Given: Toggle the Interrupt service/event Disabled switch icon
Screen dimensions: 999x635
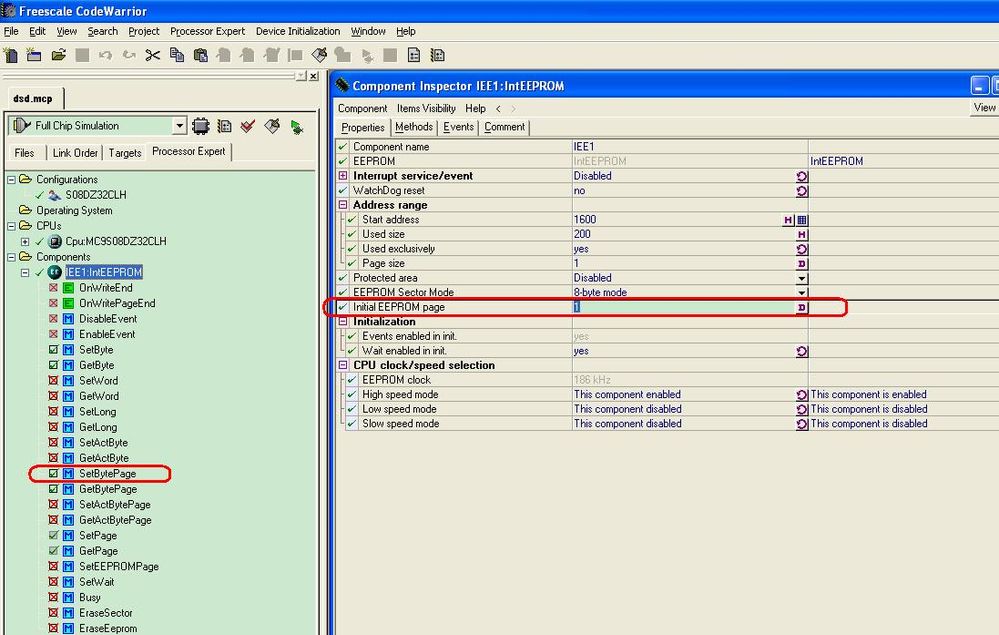Looking at the screenshot, I should [x=802, y=176].
